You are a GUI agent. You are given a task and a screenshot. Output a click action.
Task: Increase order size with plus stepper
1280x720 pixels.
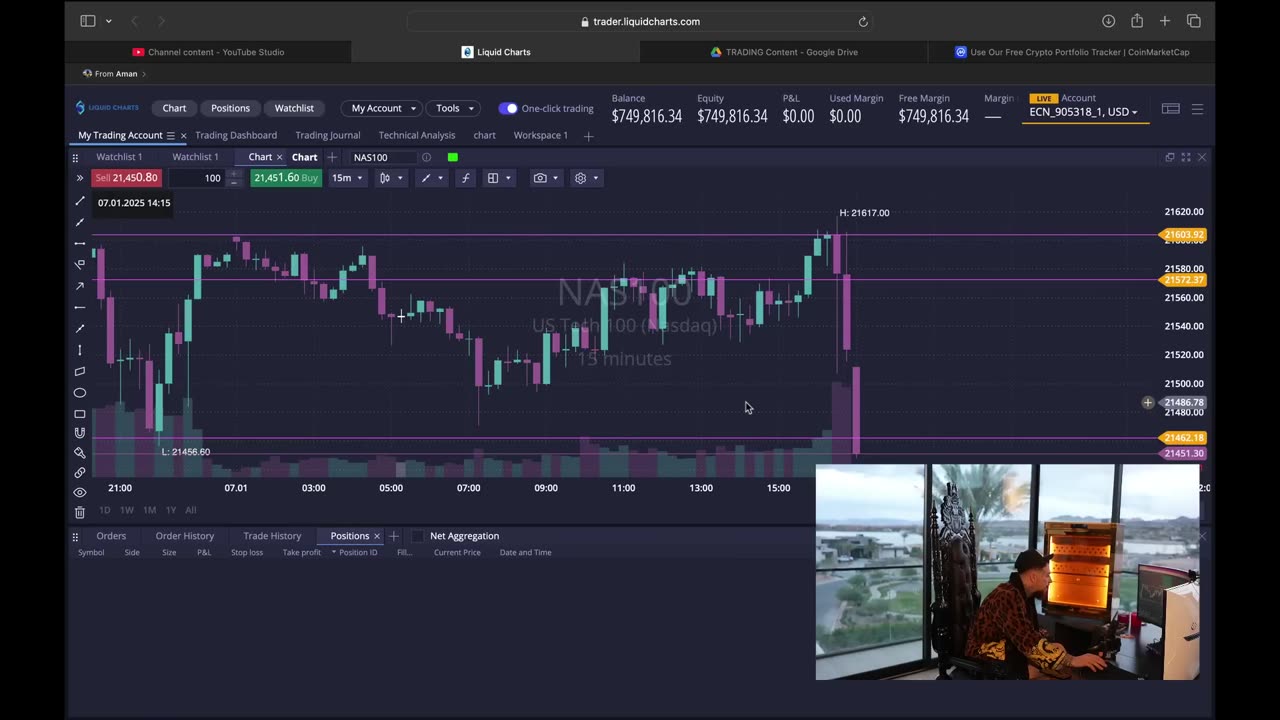pyautogui.click(x=234, y=174)
